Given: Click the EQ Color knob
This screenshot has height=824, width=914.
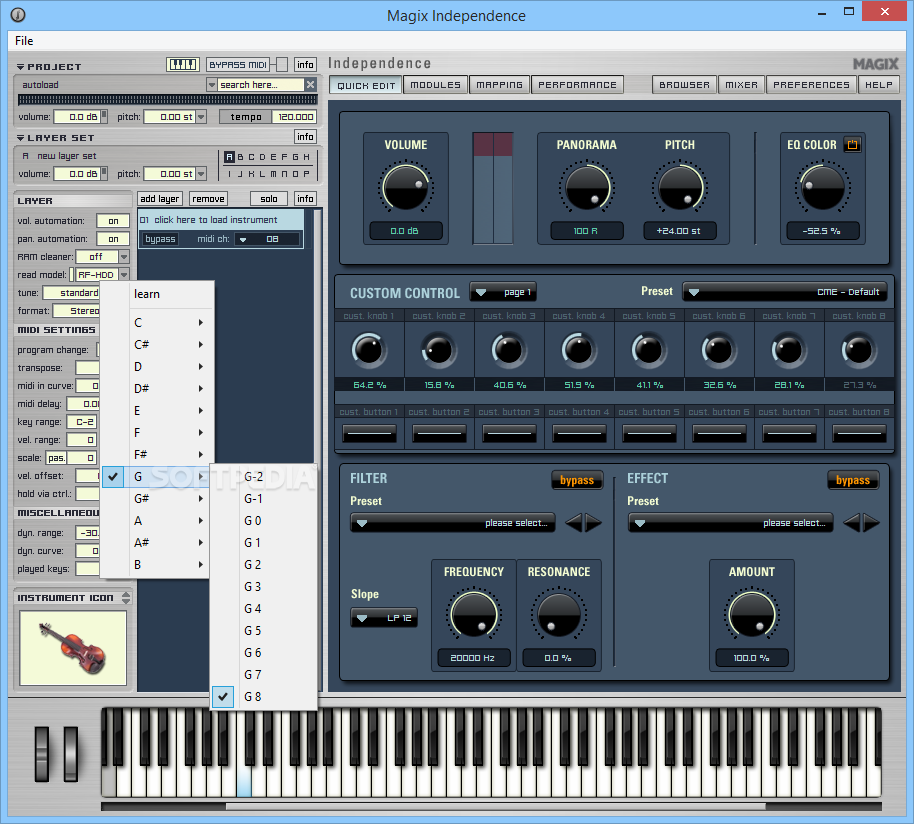Looking at the screenshot, I should [x=822, y=188].
